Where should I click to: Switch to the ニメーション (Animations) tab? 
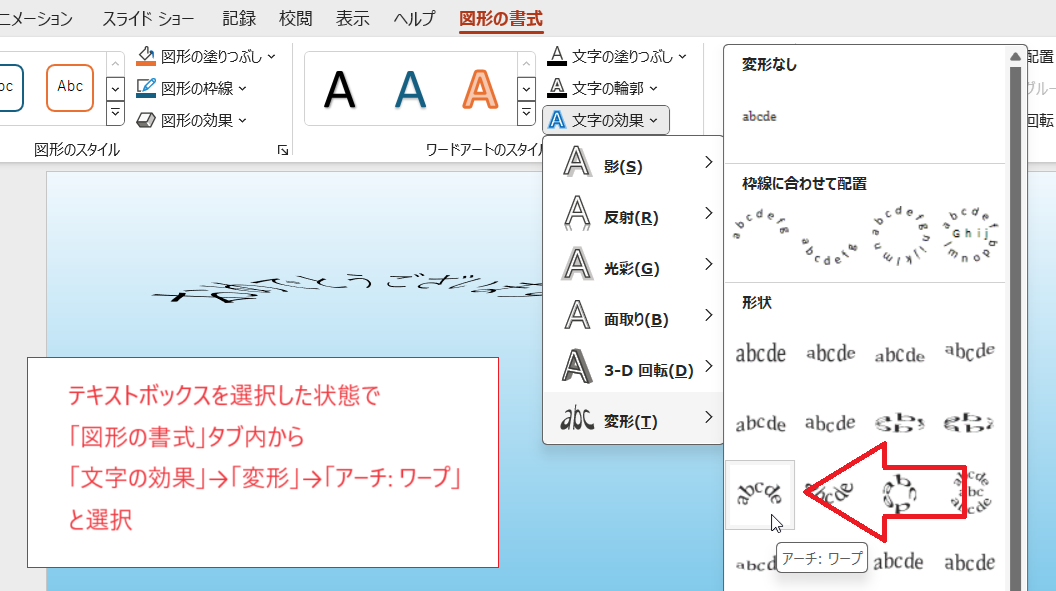pos(36,18)
